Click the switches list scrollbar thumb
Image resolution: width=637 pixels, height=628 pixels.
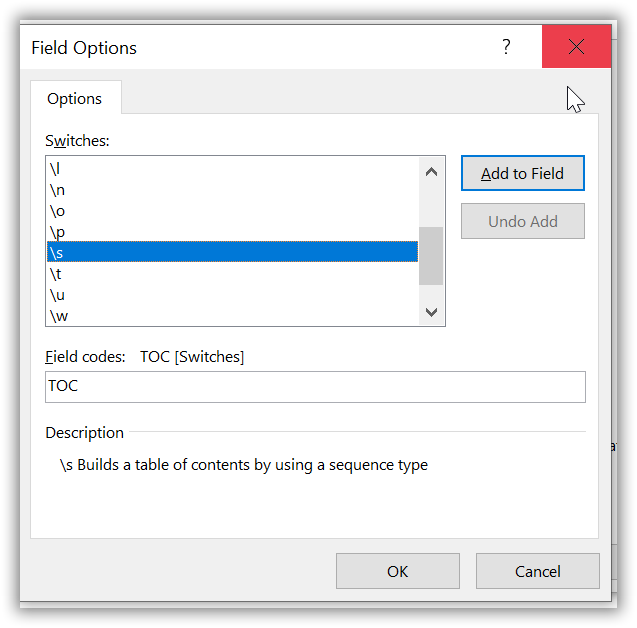(x=430, y=255)
